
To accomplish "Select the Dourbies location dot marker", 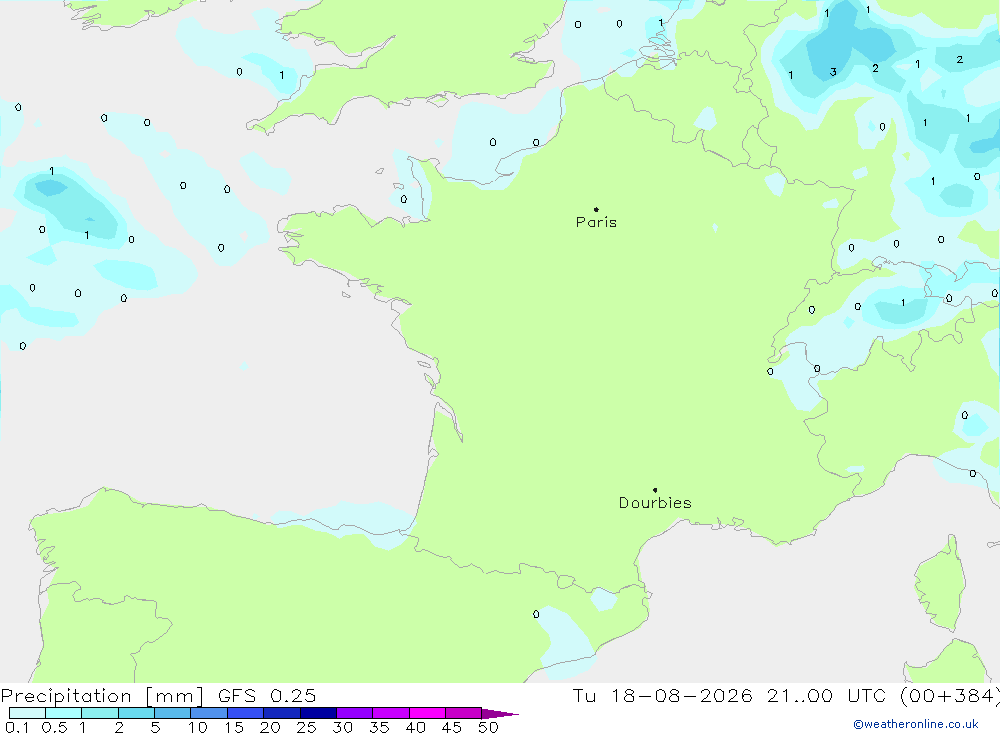I will click(x=655, y=490).
